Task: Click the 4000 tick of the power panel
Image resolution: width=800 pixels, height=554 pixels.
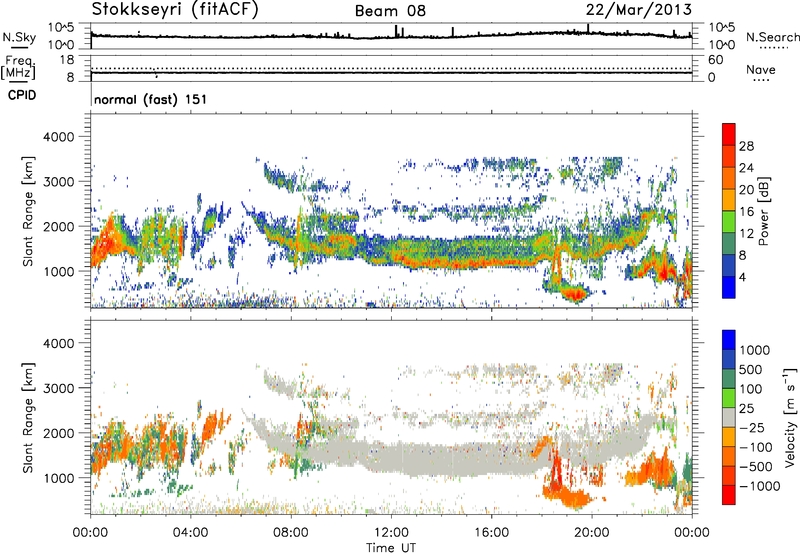Action: [58, 137]
